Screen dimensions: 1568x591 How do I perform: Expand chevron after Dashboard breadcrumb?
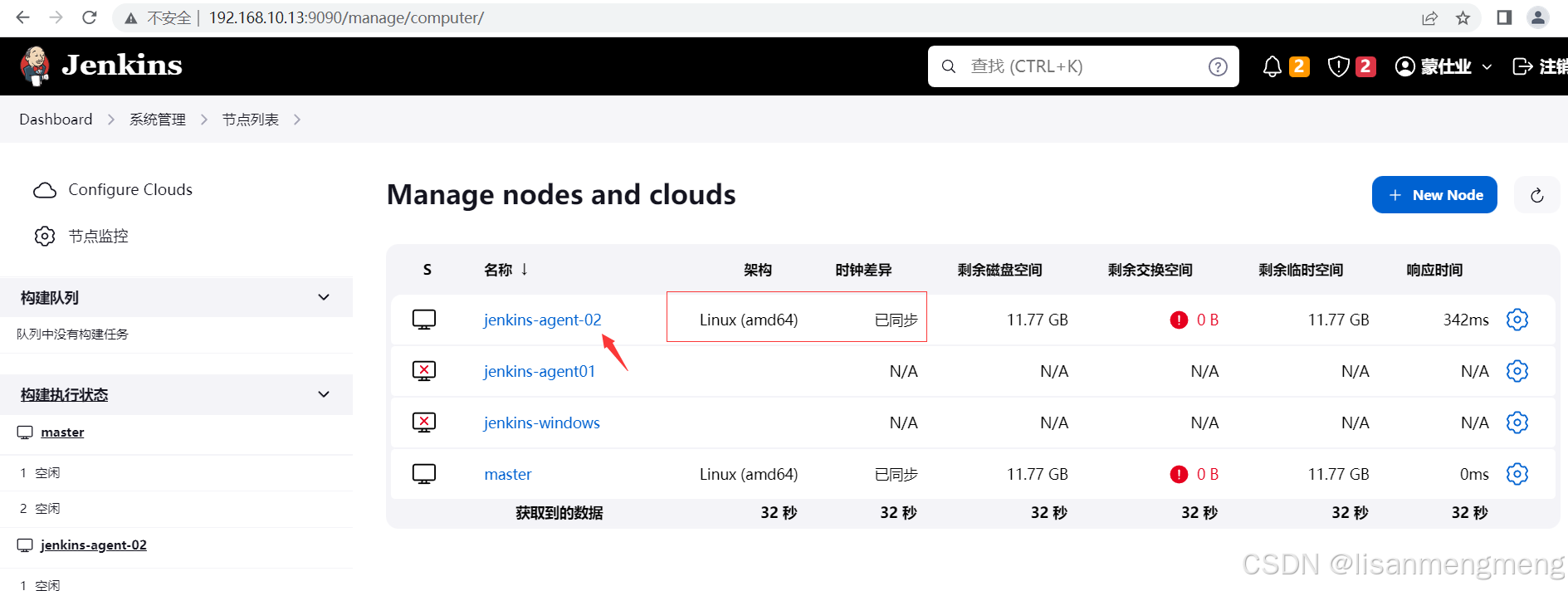point(111,120)
